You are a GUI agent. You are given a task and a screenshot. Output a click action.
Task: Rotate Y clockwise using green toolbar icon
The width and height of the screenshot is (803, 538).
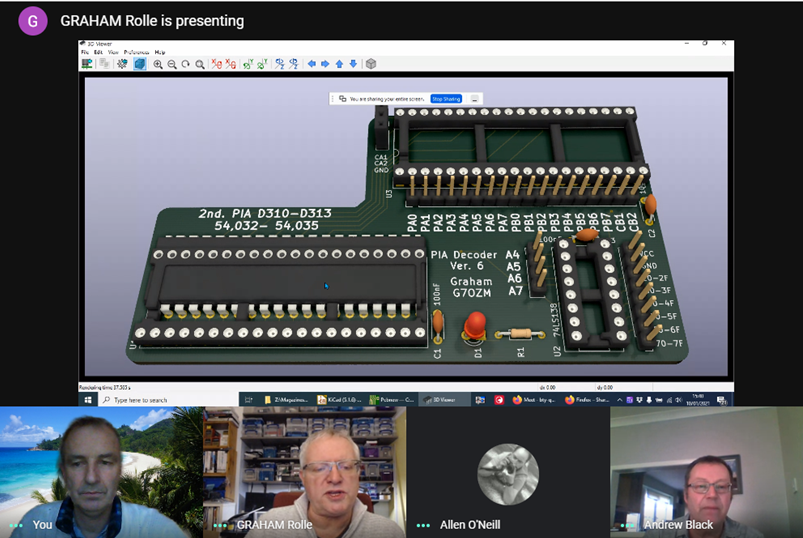click(x=248, y=64)
